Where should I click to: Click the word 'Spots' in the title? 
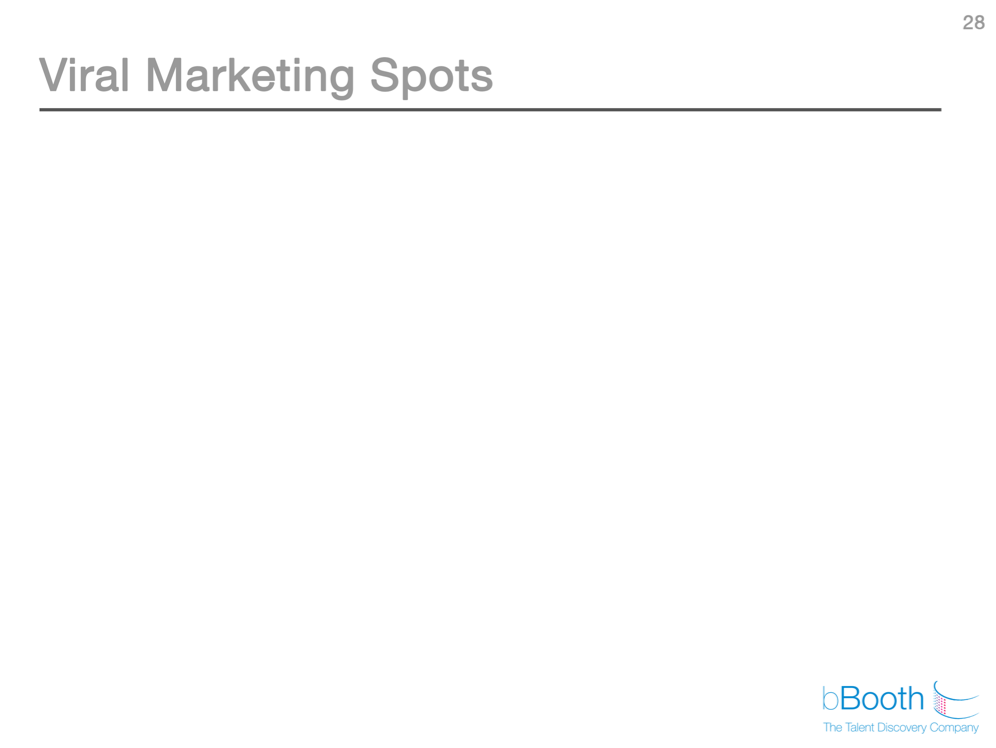[432, 76]
